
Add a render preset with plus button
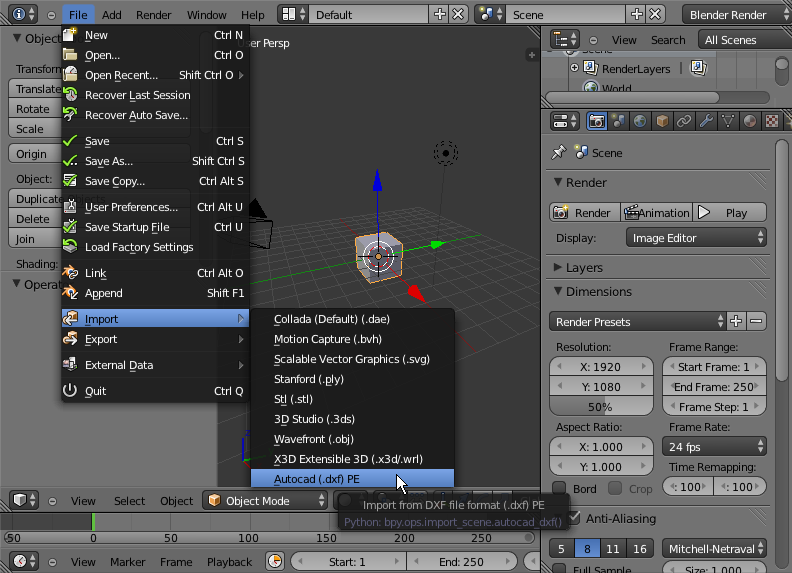pos(736,321)
